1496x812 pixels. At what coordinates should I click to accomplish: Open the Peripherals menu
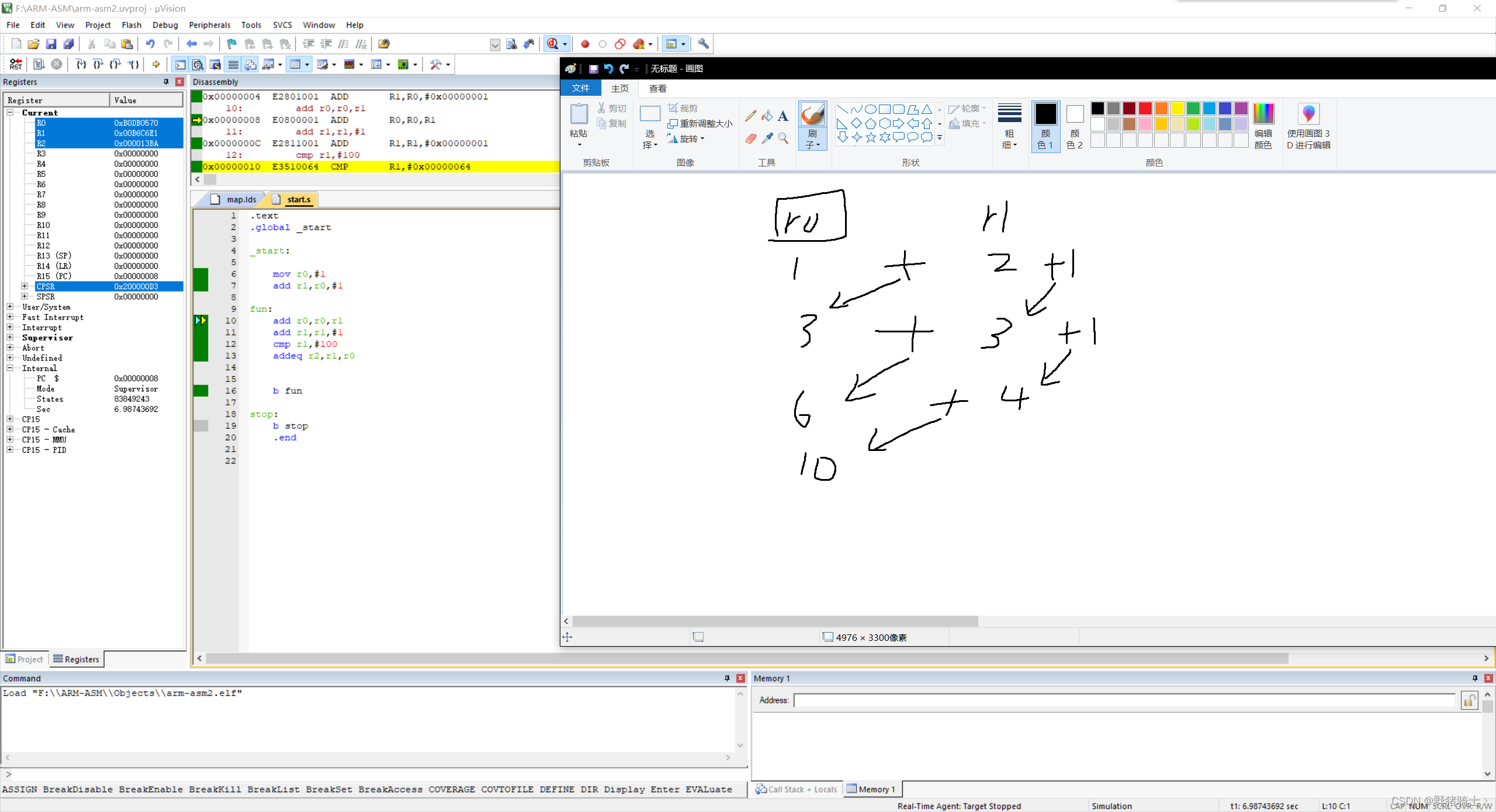click(x=209, y=25)
